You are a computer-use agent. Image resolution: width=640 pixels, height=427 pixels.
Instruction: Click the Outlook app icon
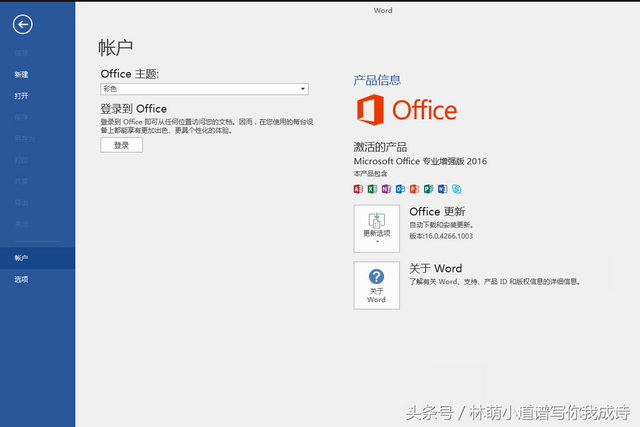pos(400,189)
